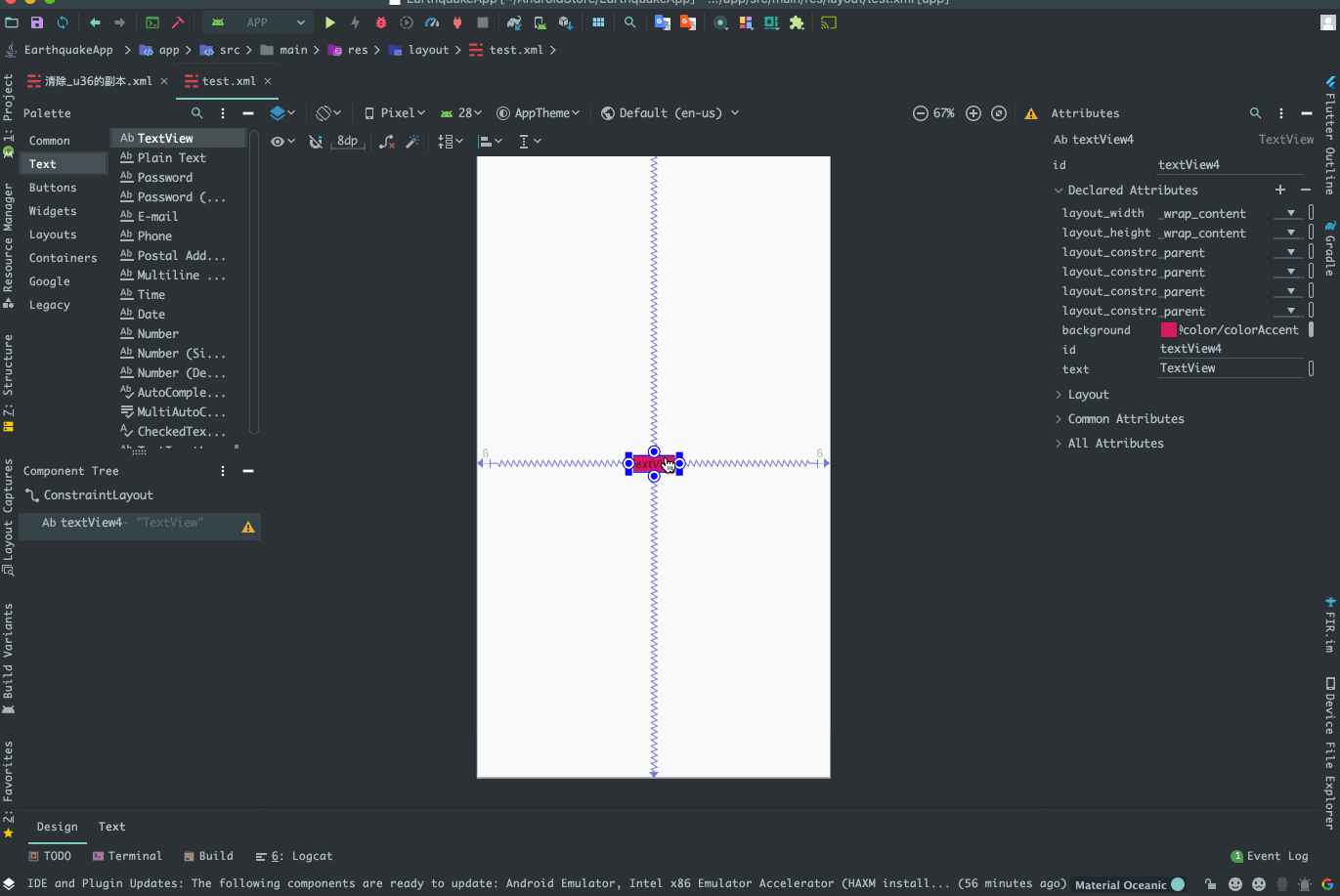Viewport: 1340px width, 896px height.
Task: Click the Sync/refresh icon in main toolbar
Action: click(63, 22)
